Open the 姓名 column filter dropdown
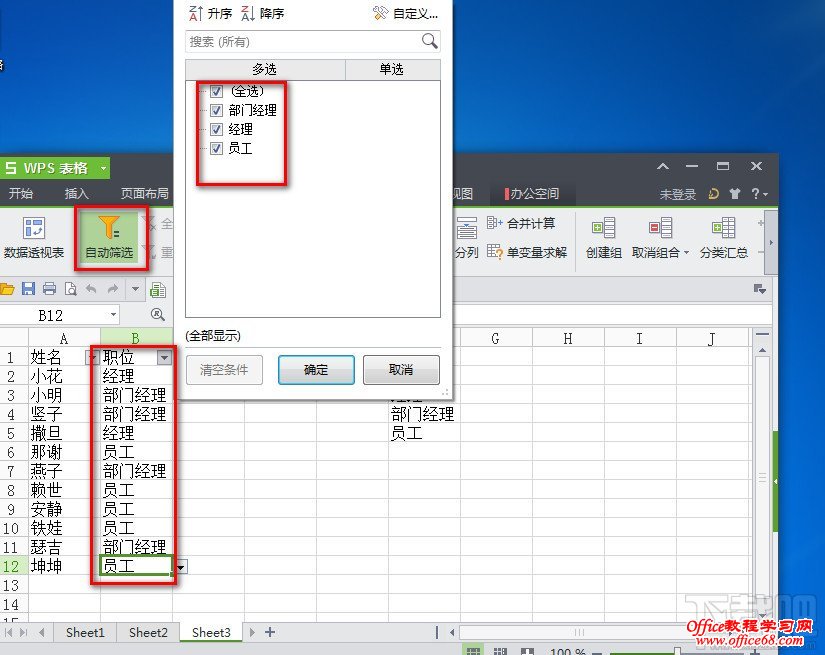The width and height of the screenshot is (825, 655). pos(92,358)
